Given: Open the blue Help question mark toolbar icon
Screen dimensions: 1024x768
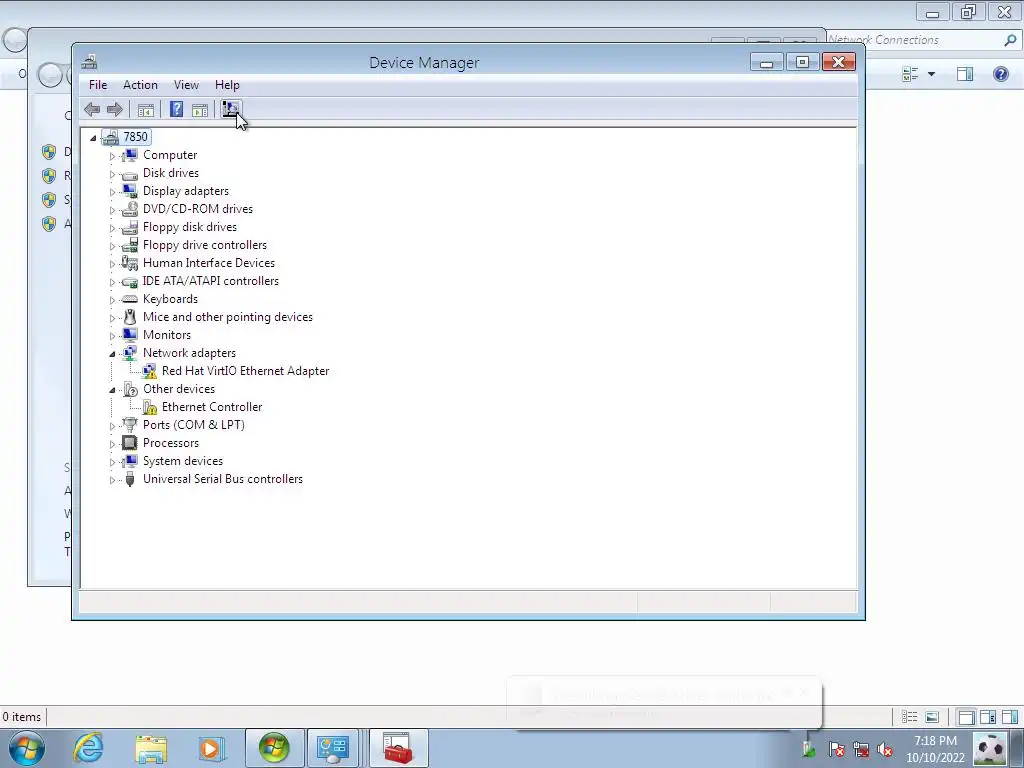Looking at the screenshot, I should (176, 109).
